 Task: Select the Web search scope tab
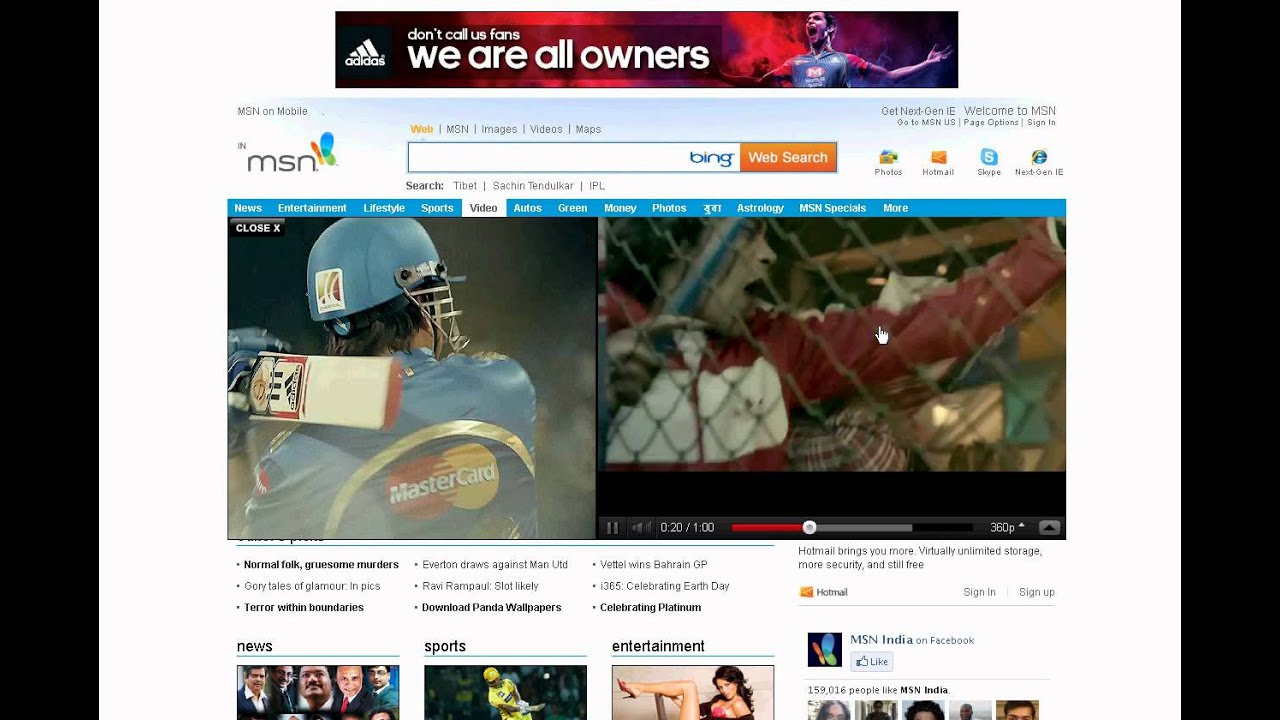421,129
